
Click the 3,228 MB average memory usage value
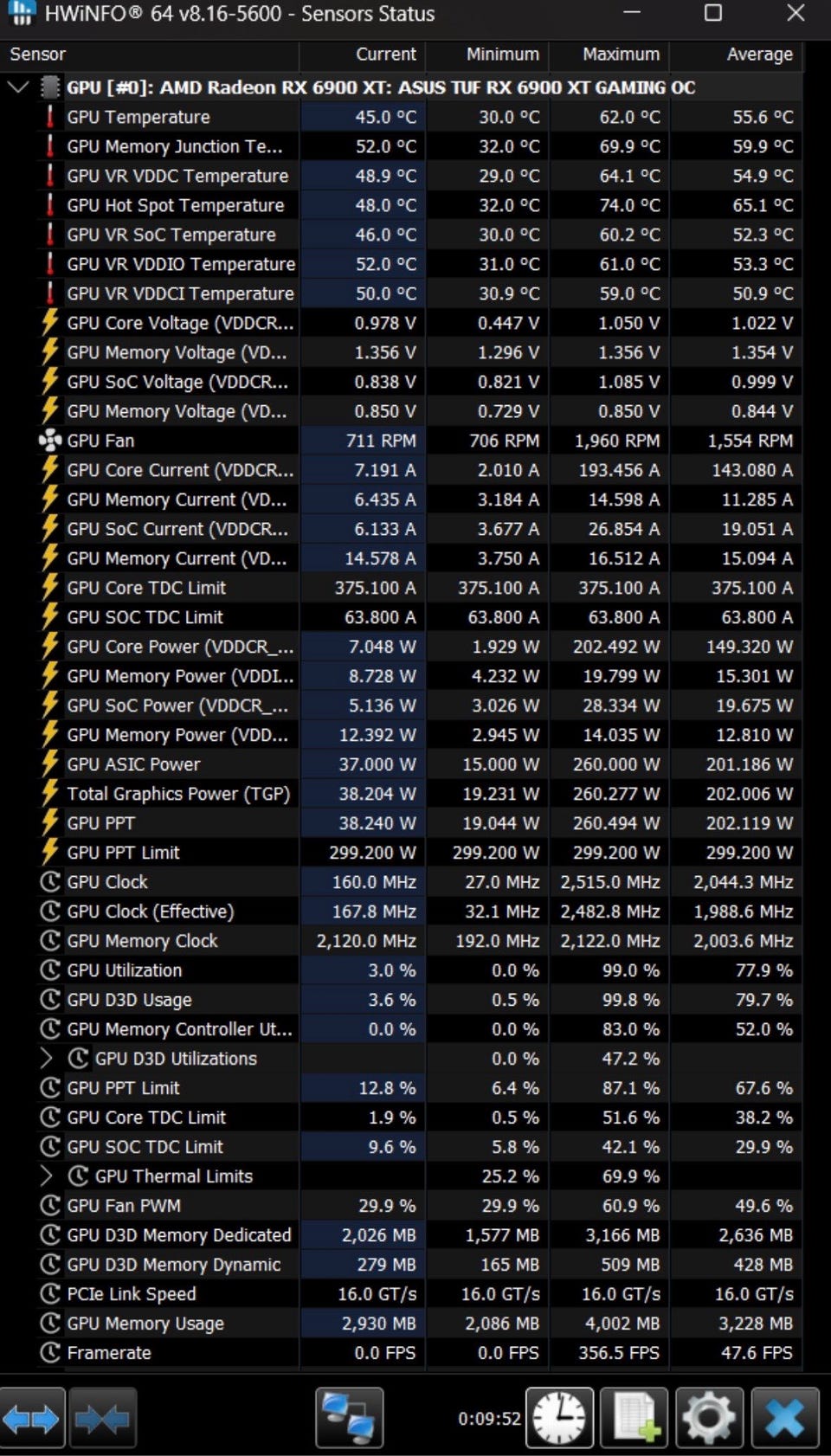pos(756,1324)
